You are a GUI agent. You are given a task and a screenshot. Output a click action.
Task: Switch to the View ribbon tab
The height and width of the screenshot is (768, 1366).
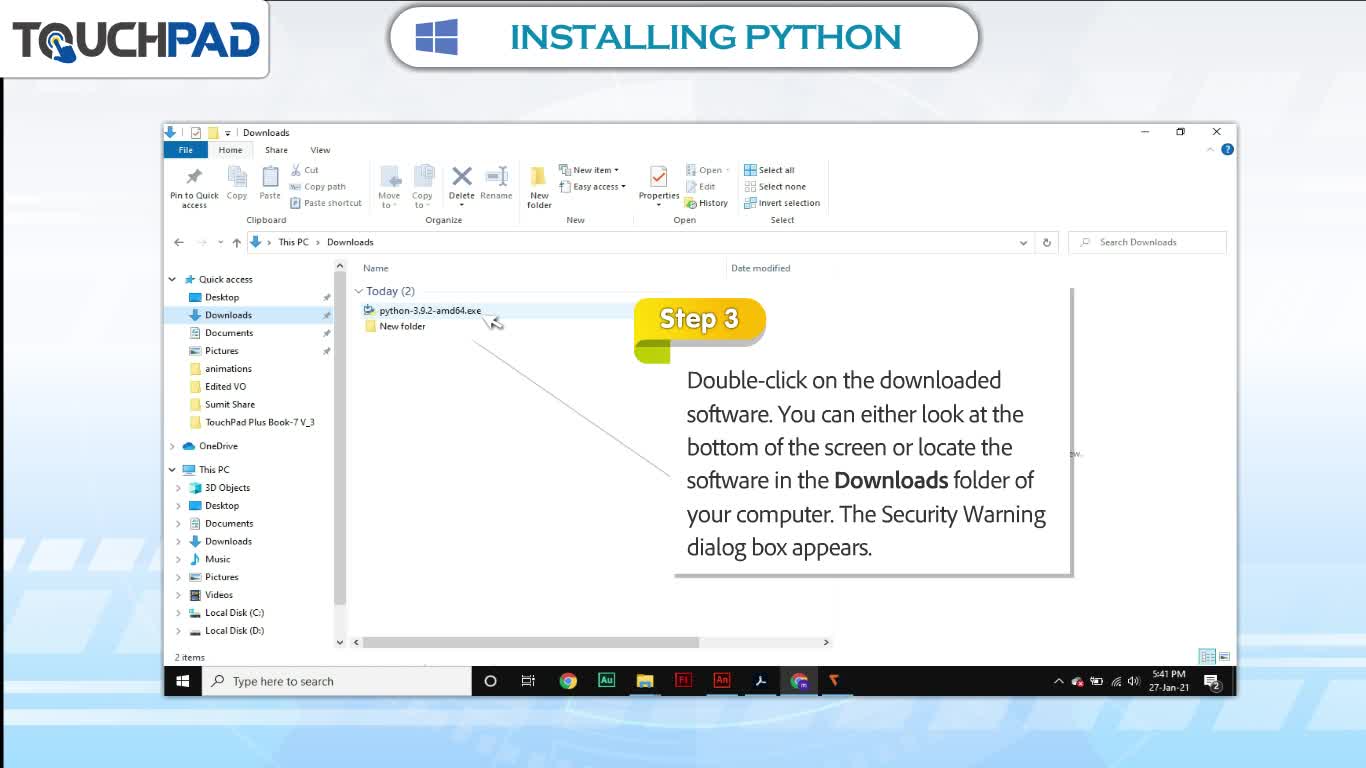(x=320, y=150)
